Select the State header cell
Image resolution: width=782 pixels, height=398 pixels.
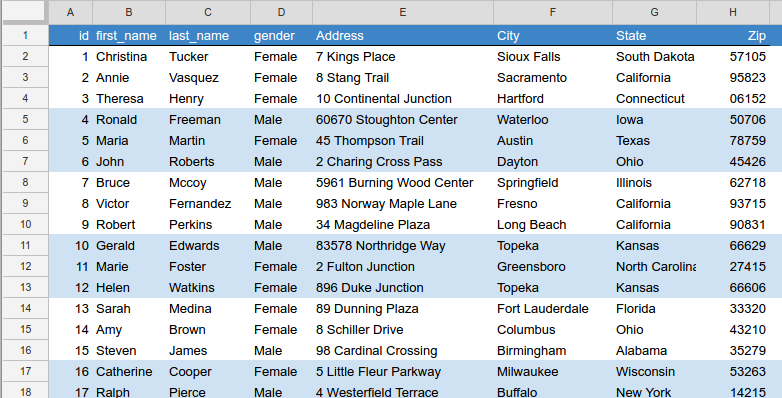(x=654, y=35)
